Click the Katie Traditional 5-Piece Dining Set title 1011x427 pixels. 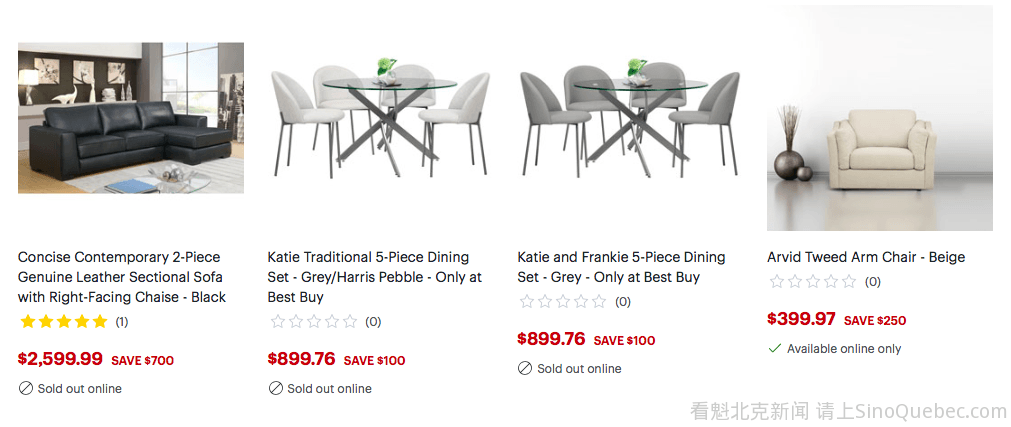click(x=374, y=277)
